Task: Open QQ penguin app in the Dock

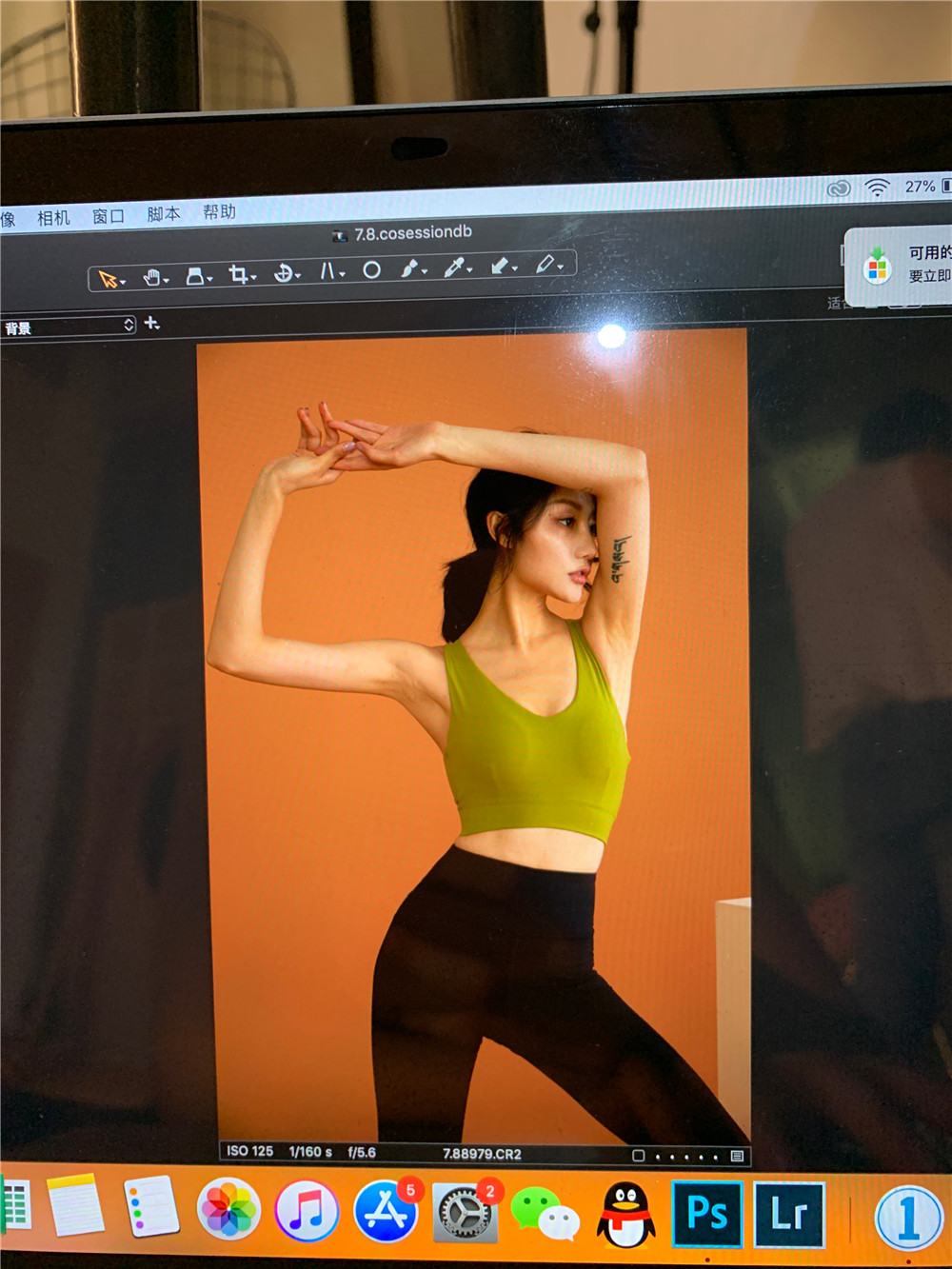Action: point(625,1215)
